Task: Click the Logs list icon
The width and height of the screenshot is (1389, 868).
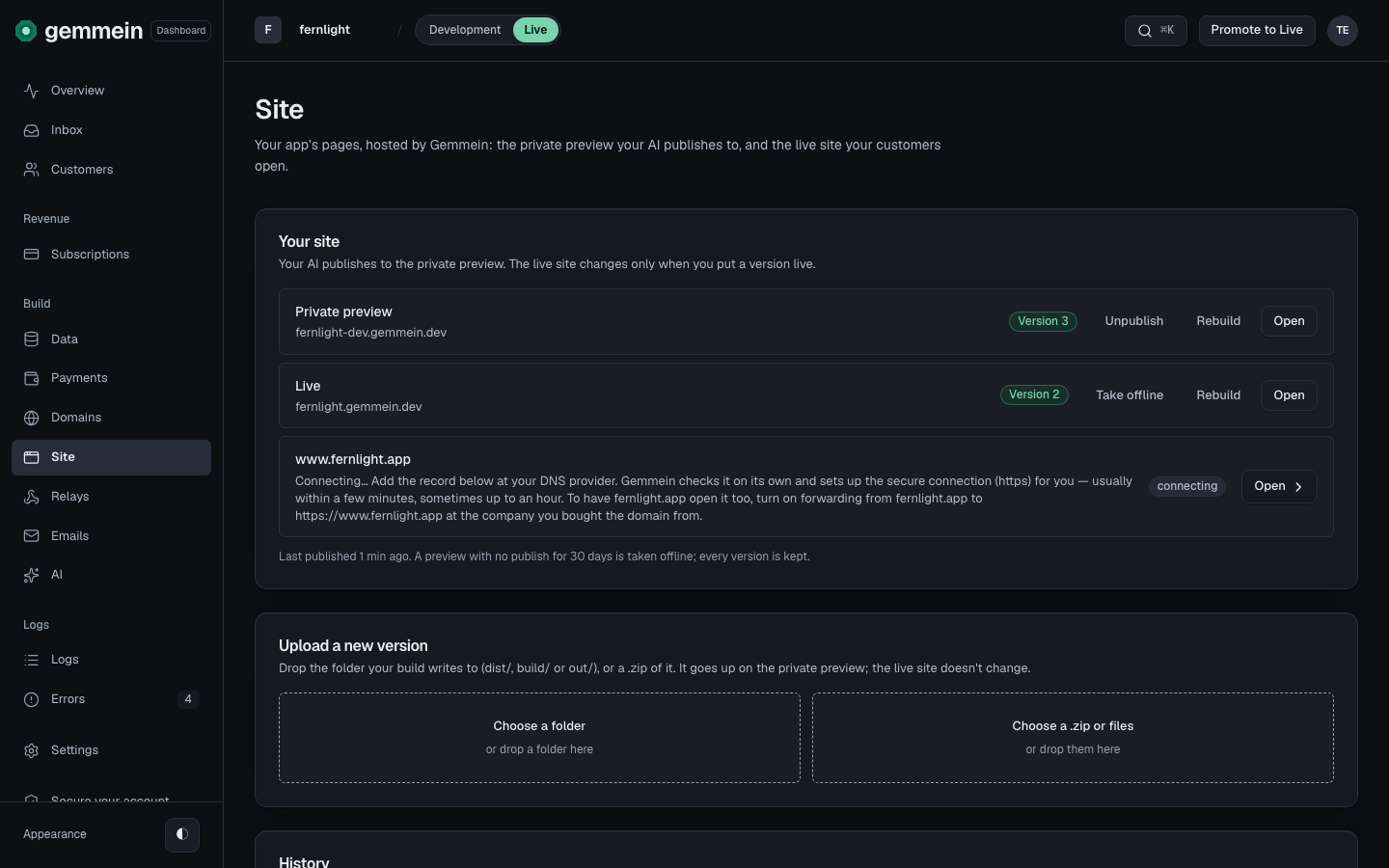Action: pyautogui.click(x=32, y=660)
